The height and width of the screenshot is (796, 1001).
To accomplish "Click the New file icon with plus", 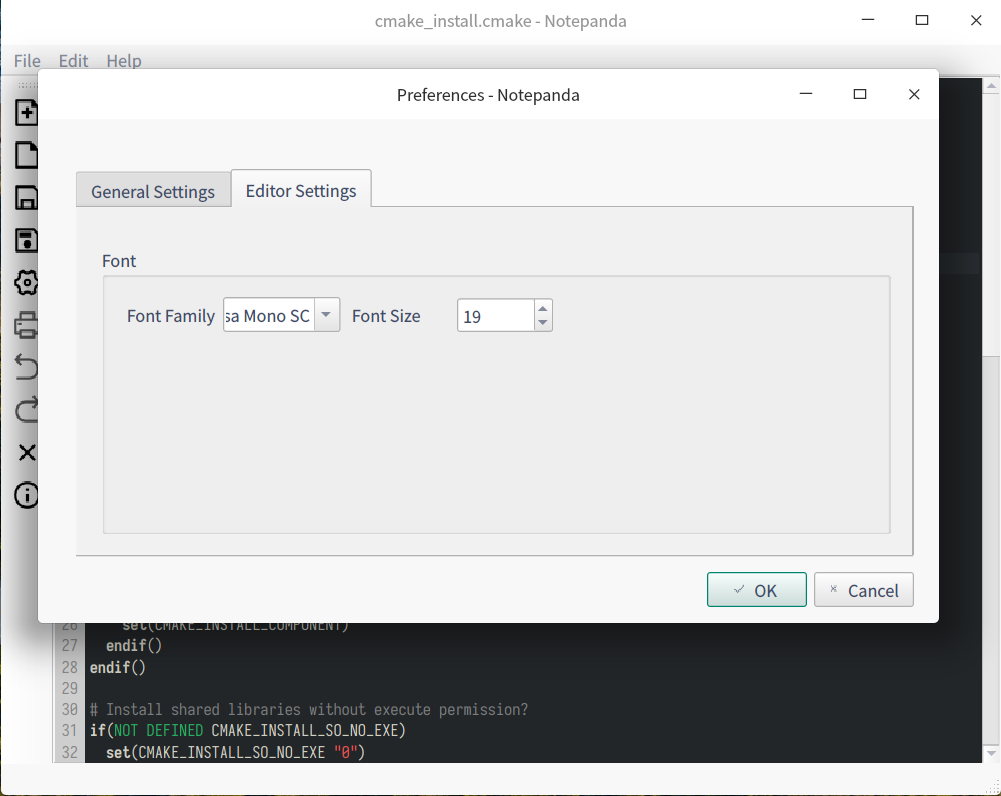I will point(26,112).
